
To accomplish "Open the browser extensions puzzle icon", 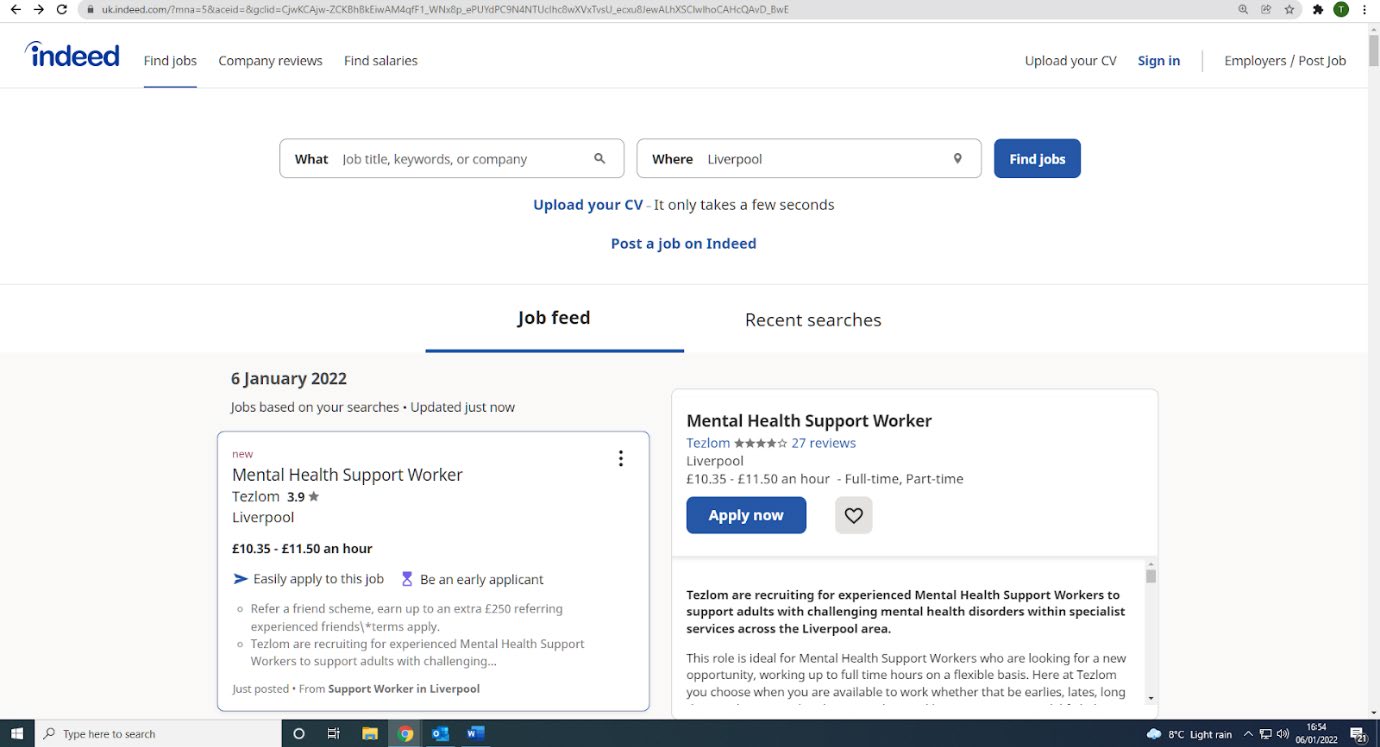I will [x=1317, y=9].
